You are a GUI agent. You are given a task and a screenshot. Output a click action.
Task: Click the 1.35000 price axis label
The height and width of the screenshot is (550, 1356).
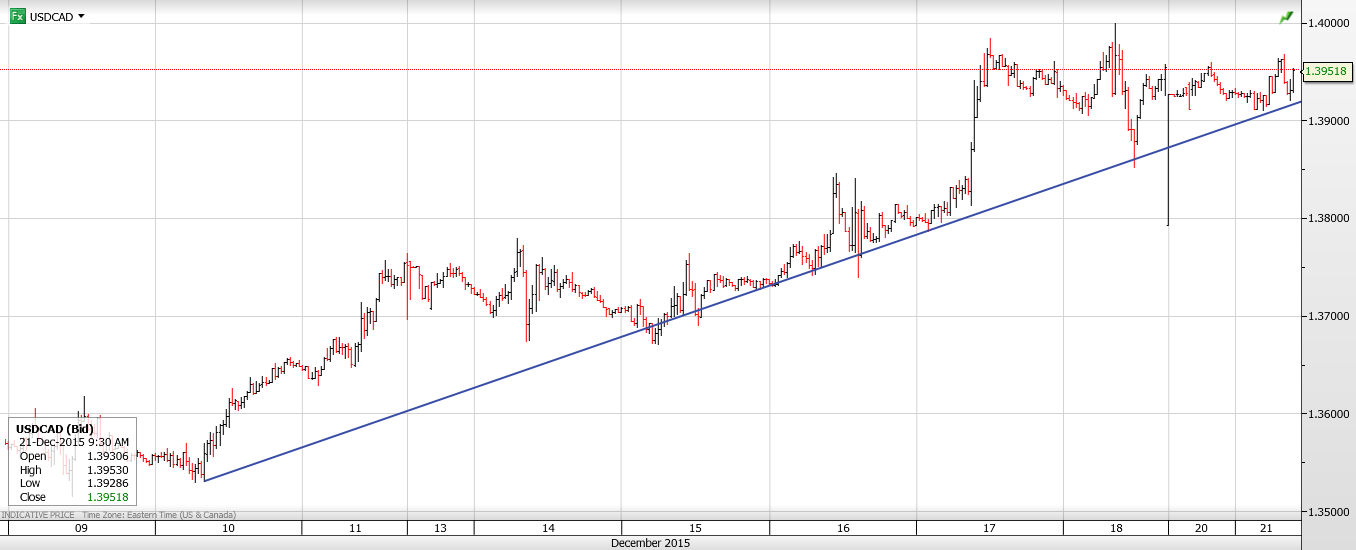pos(1327,512)
